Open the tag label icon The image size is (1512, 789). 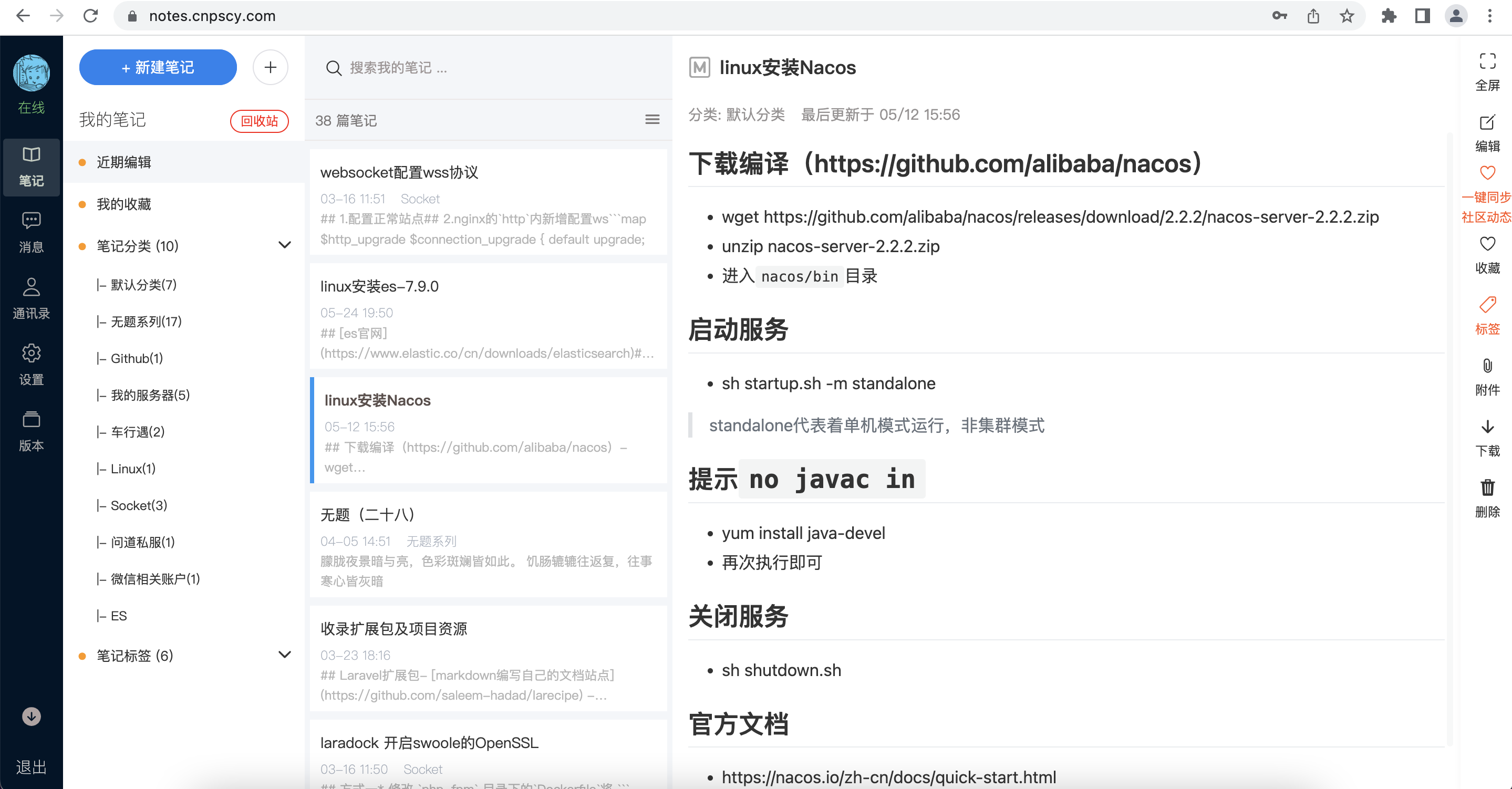(x=1487, y=305)
